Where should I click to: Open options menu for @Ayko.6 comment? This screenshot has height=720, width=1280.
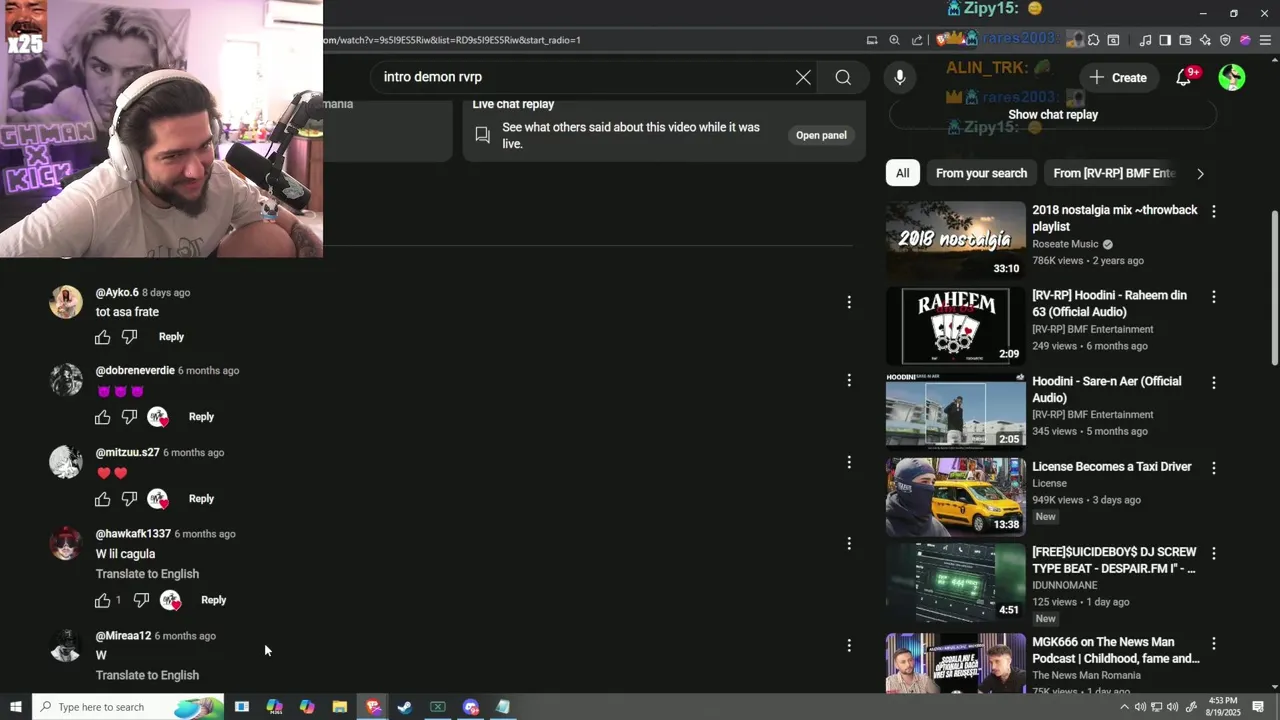click(849, 302)
